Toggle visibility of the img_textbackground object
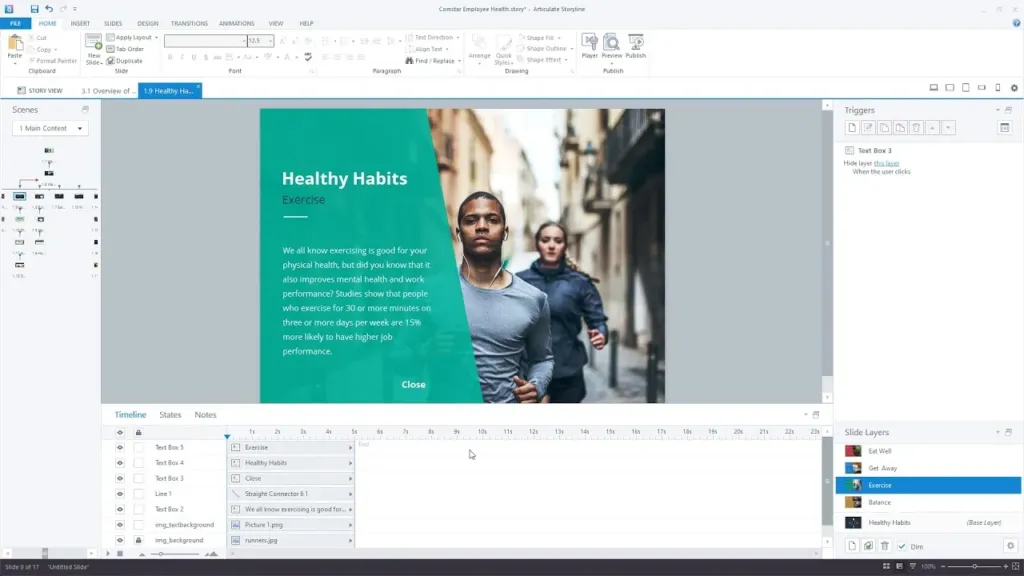 pyautogui.click(x=119, y=525)
